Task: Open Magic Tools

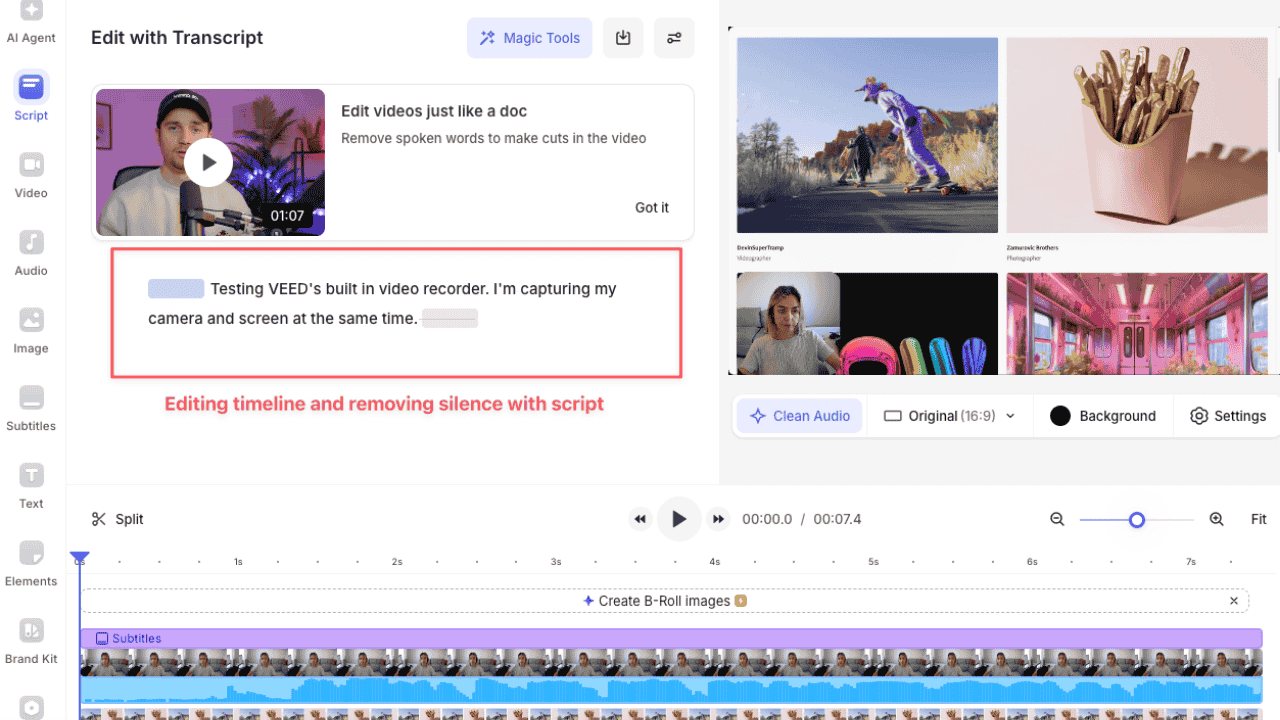Action: (x=529, y=37)
